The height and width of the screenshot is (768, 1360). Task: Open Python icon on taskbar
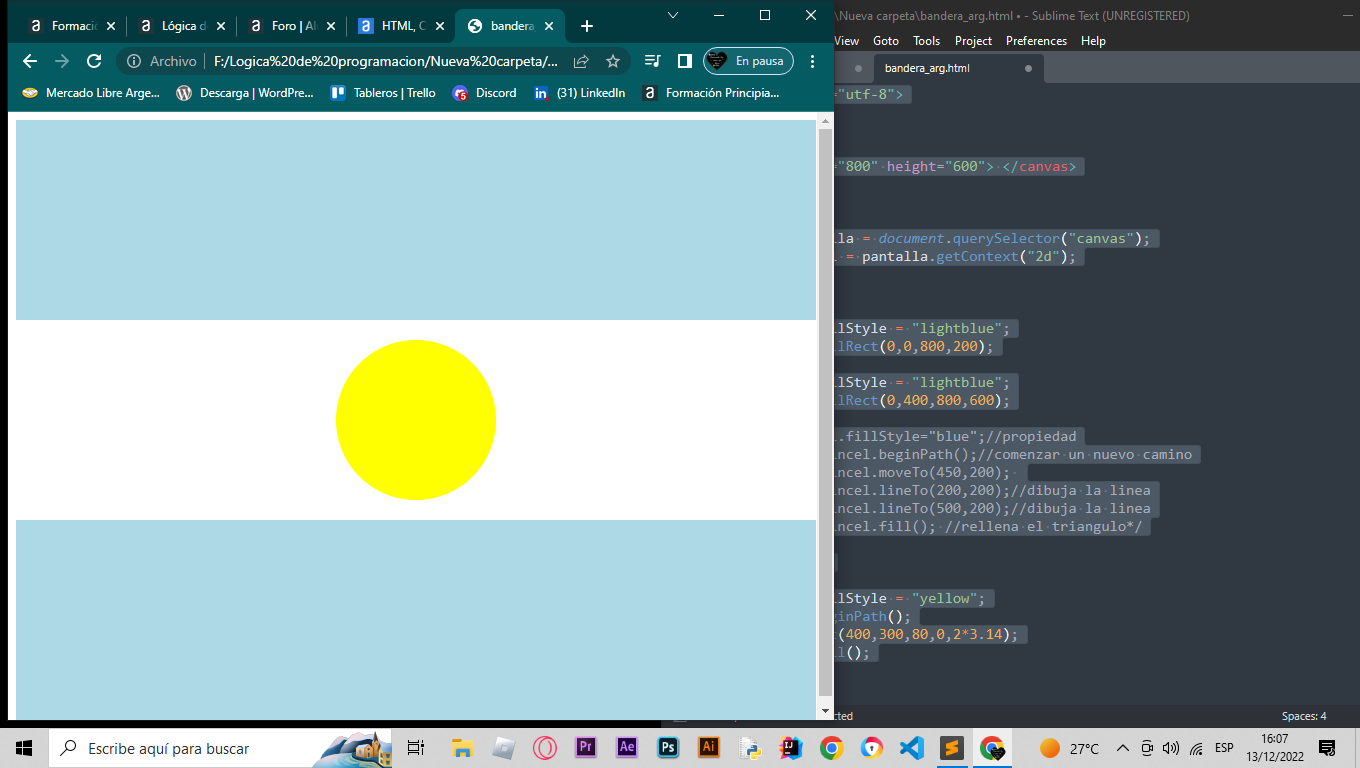coord(749,748)
